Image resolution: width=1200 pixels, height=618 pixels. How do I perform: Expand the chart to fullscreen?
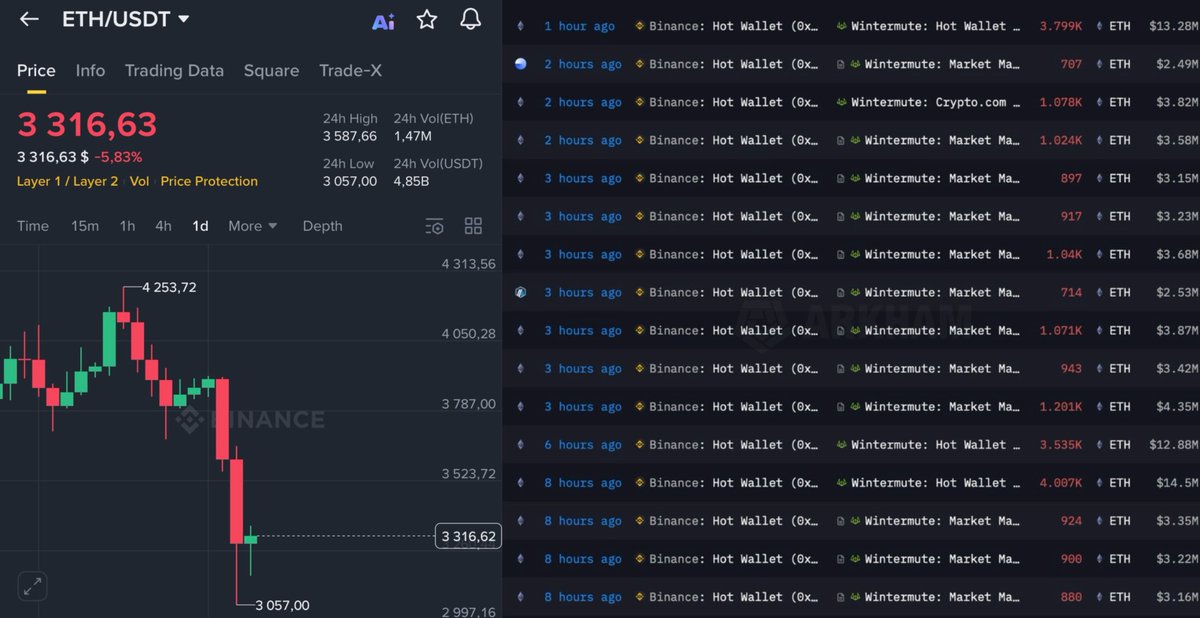[x=34, y=587]
